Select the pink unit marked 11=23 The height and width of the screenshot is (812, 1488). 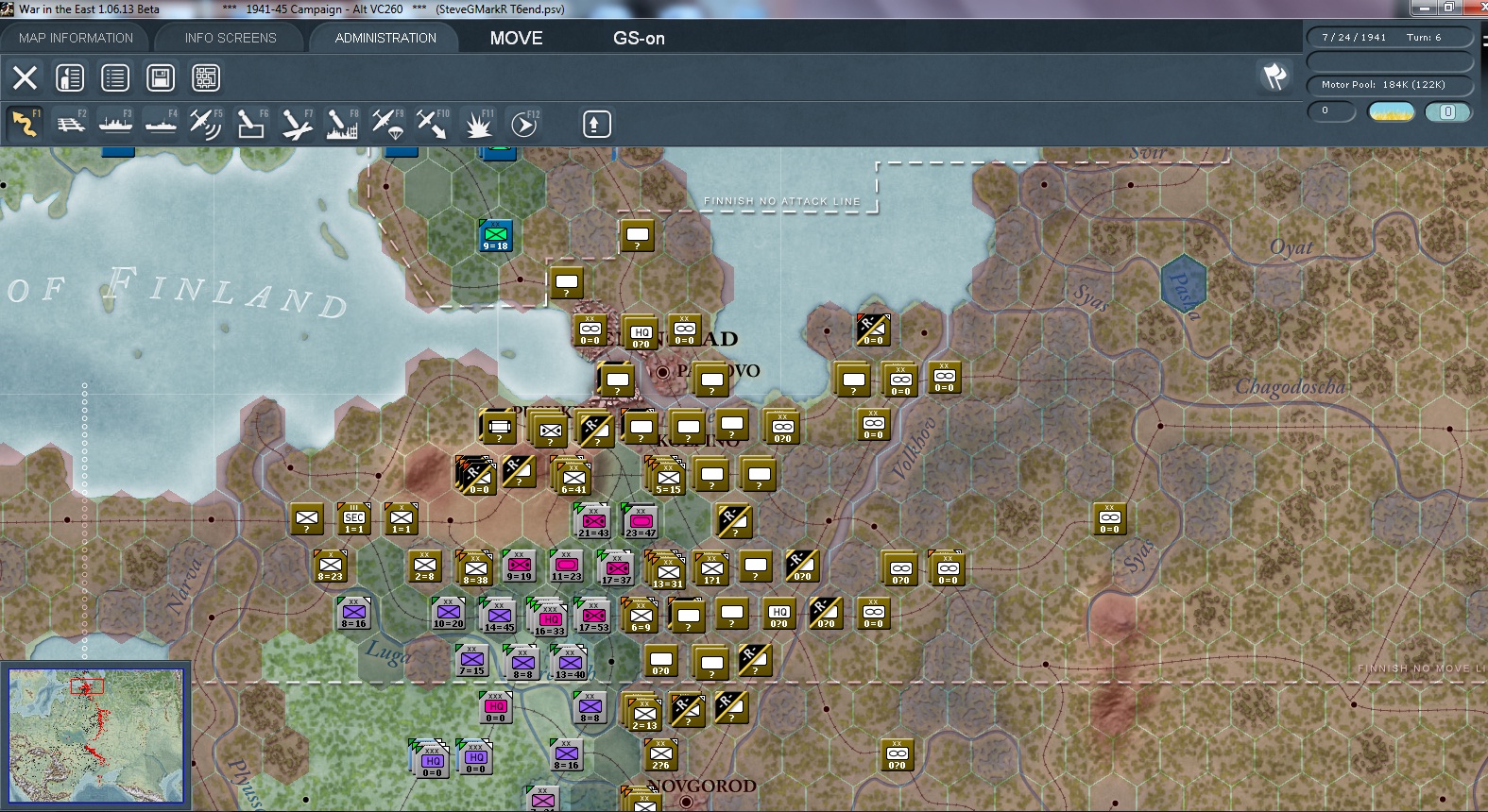pos(567,566)
